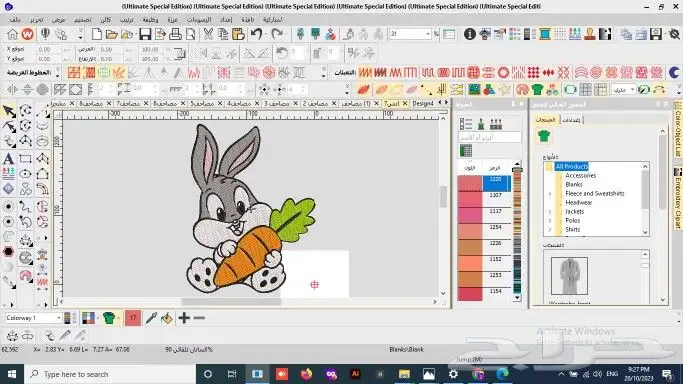Cut the selection with the scissors icon
Screen dimensions: 683x384
click(208, 34)
